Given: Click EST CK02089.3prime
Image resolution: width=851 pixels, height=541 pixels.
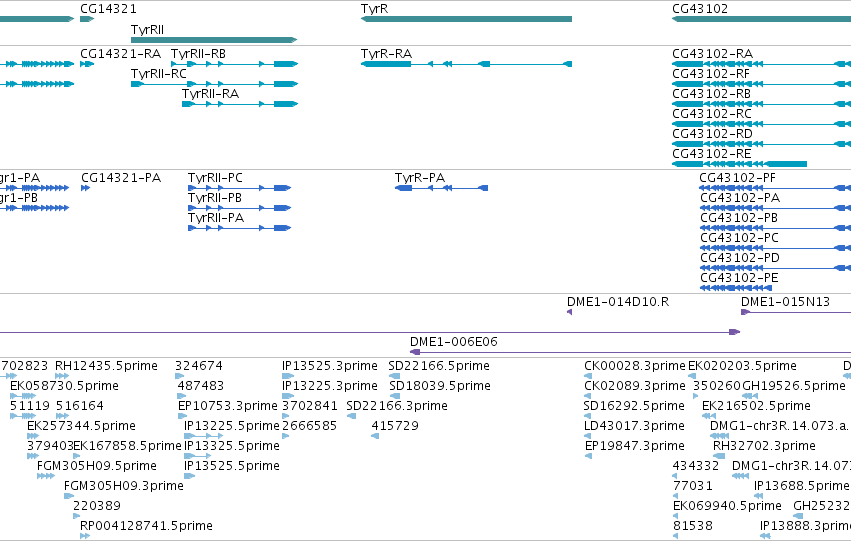Looking at the screenshot, I should coord(634,386).
